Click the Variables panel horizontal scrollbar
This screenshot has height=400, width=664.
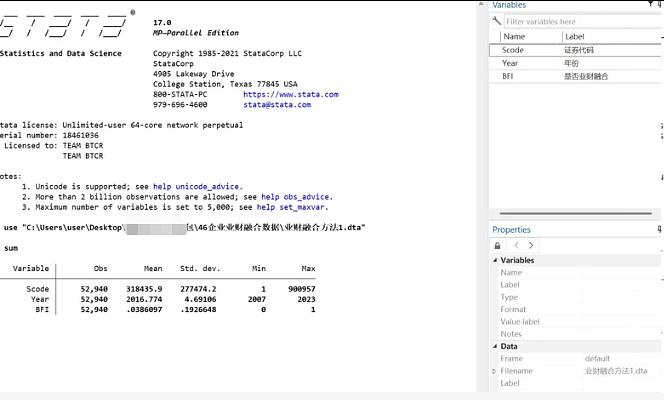tap(575, 213)
